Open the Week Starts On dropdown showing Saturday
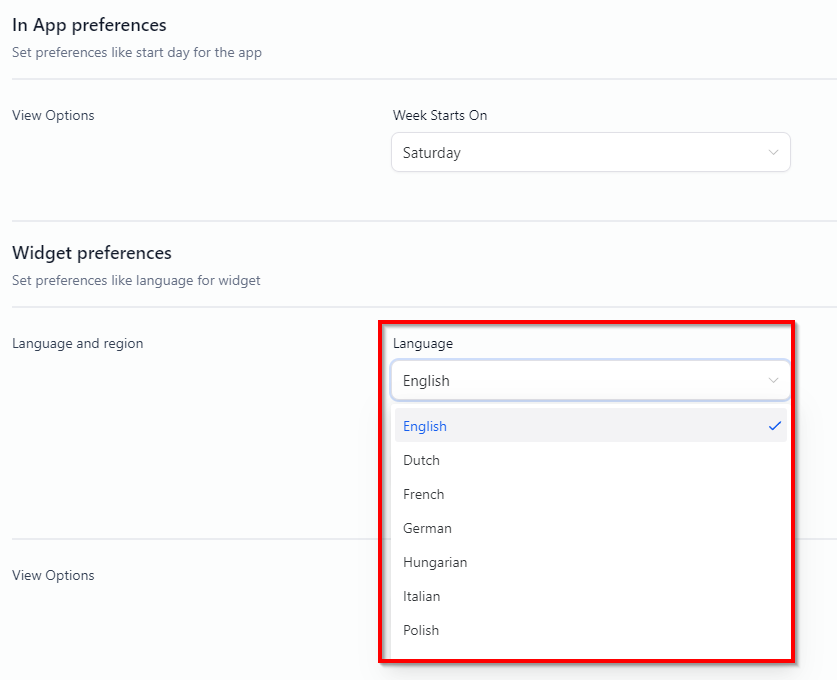The image size is (837, 680). pyautogui.click(x=590, y=153)
